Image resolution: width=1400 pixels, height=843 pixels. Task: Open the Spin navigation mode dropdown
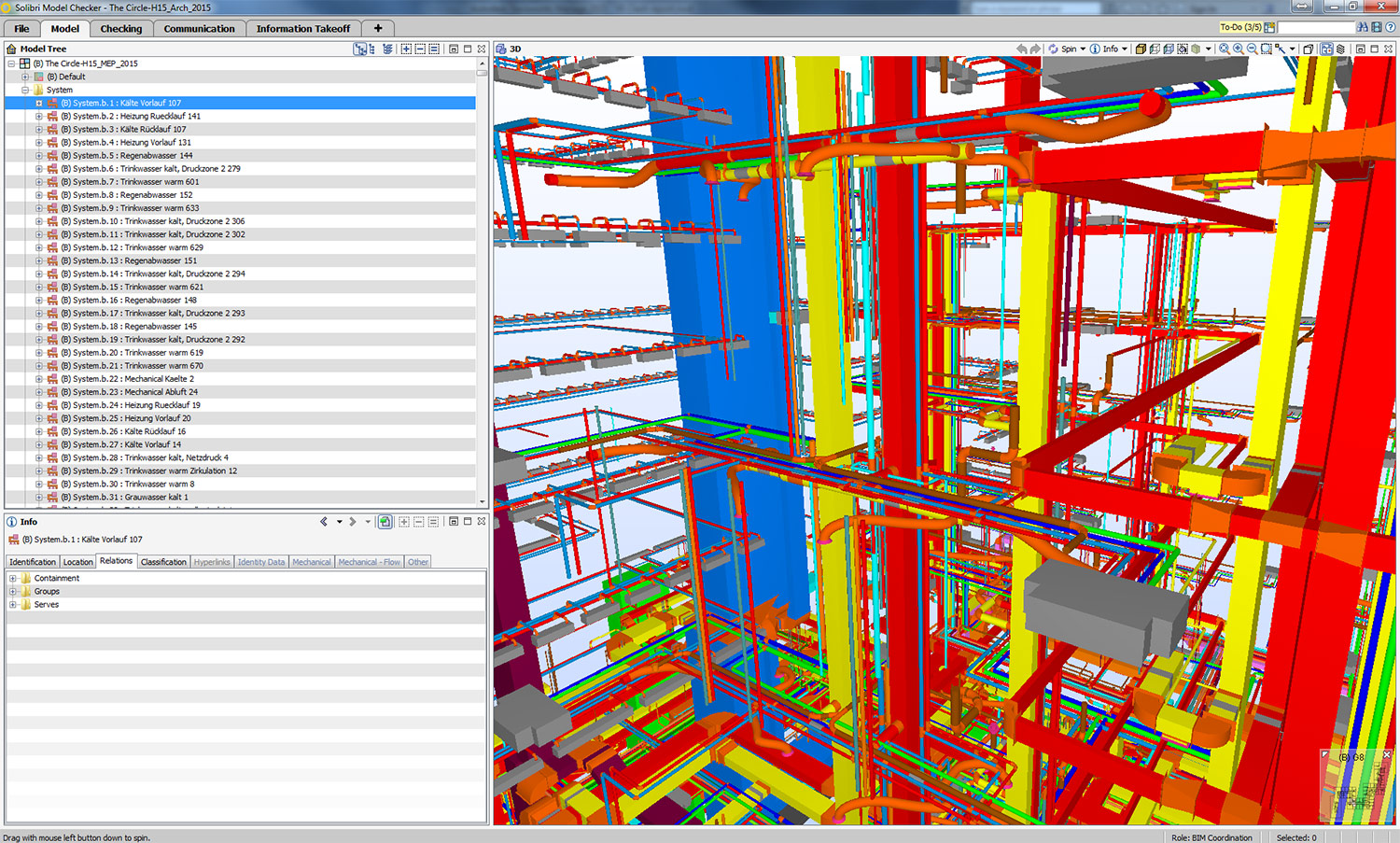pyautogui.click(x=1083, y=49)
